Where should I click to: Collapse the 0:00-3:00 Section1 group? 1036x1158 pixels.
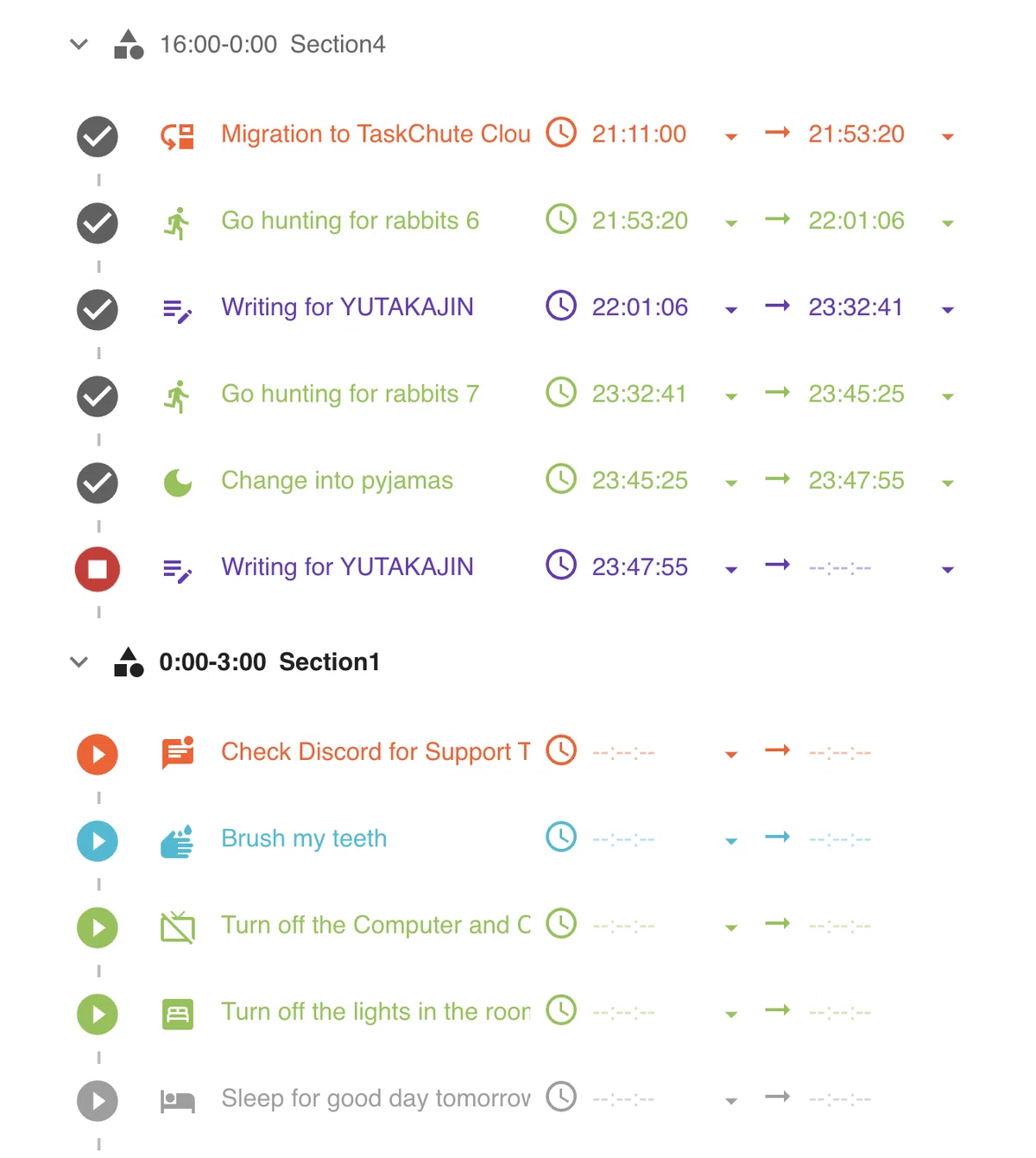tap(79, 662)
